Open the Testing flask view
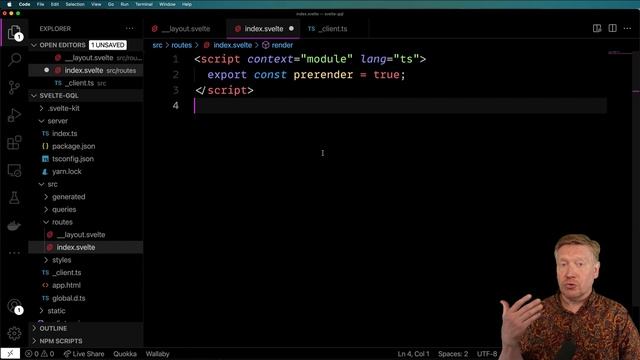This screenshot has height=360, width=640. click(x=14, y=198)
